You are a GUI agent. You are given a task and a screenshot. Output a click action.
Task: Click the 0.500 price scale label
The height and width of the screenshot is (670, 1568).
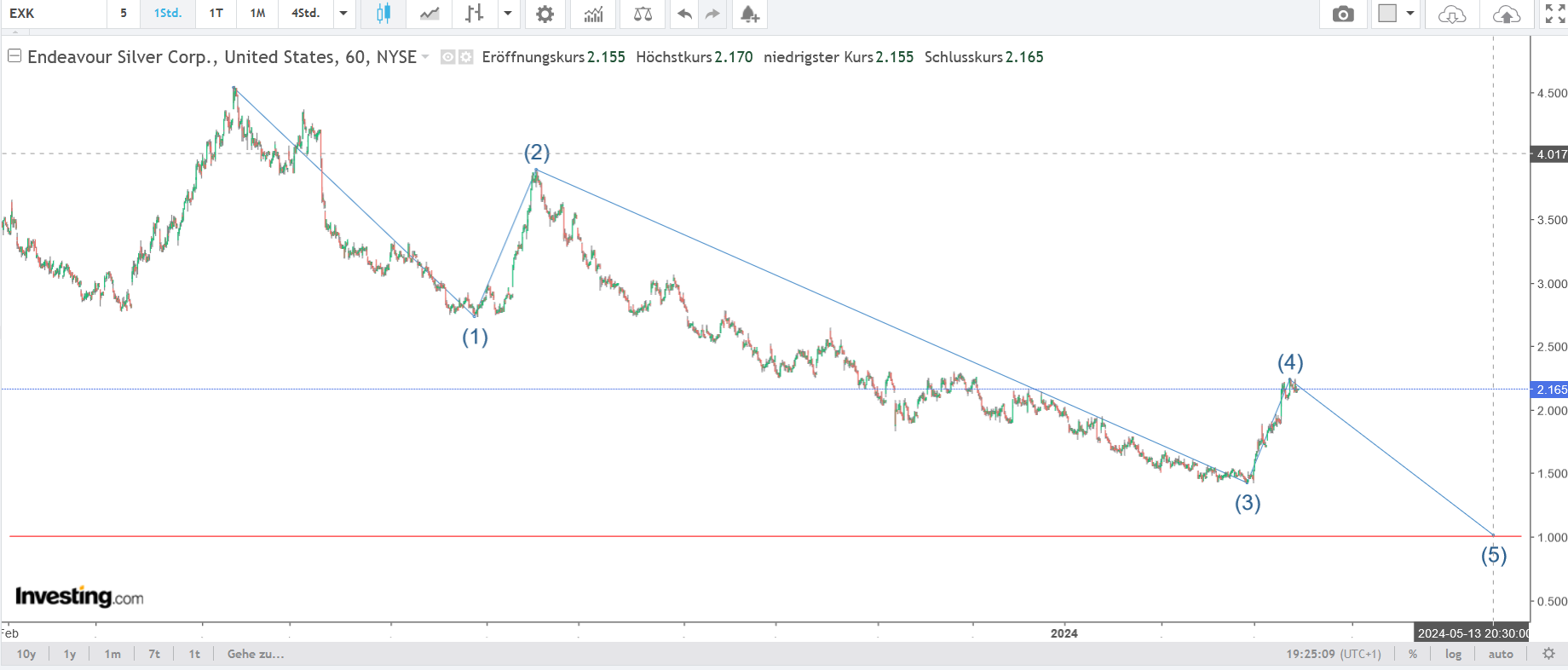[1552, 601]
